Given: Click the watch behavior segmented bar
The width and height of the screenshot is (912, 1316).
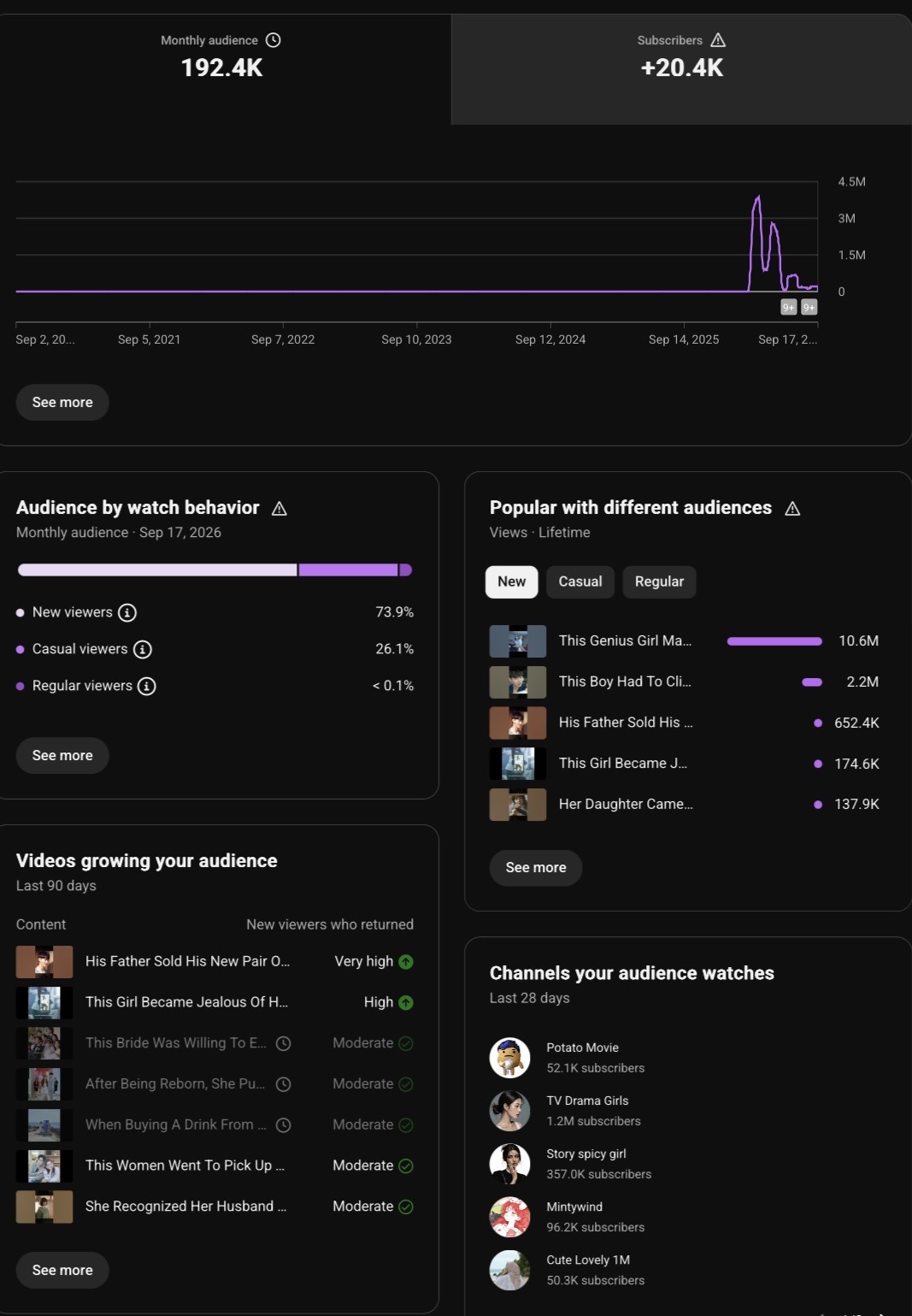Looking at the screenshot, I should (x=215, y=570).
